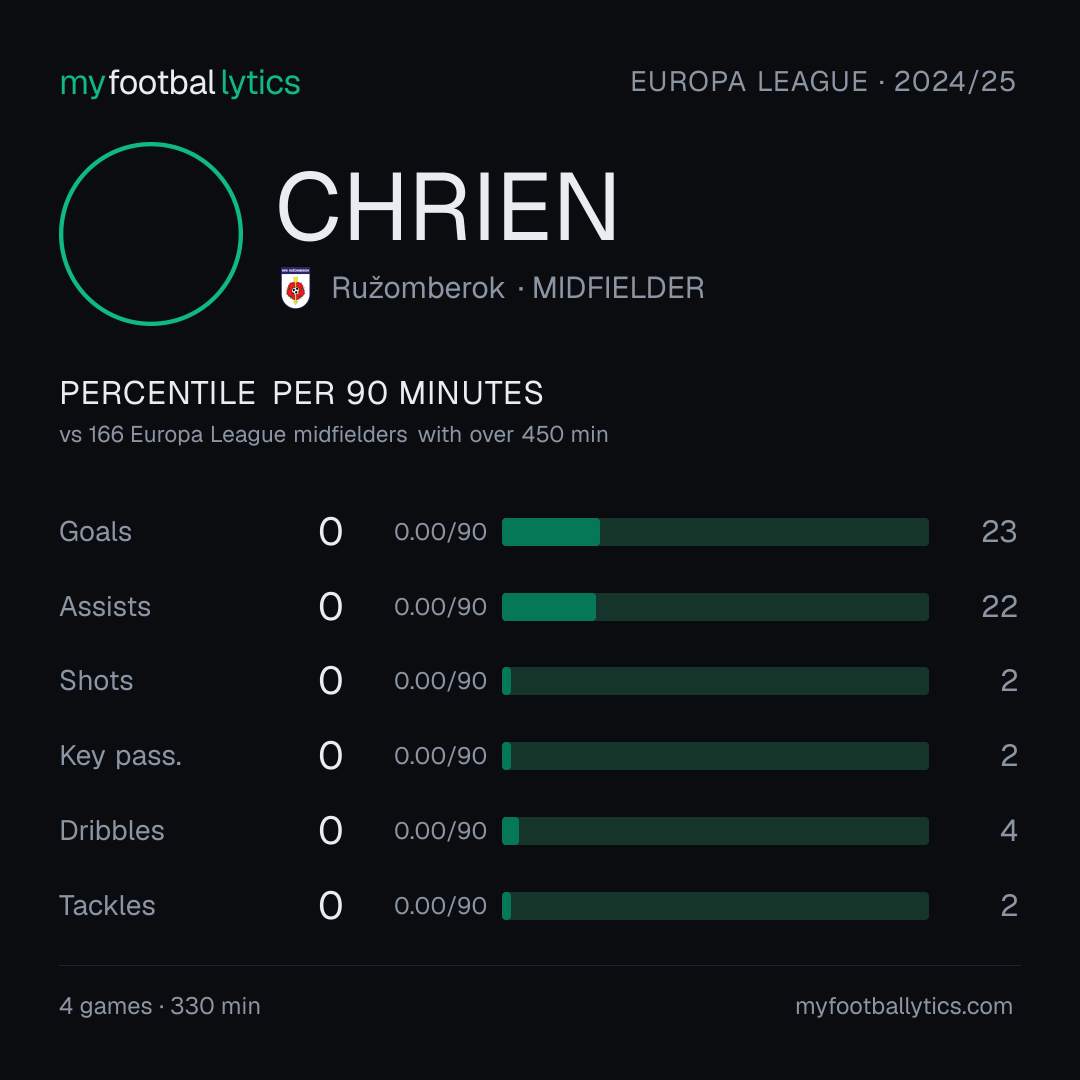
Task: Open the myfootballytics logo
Action: 180,83
